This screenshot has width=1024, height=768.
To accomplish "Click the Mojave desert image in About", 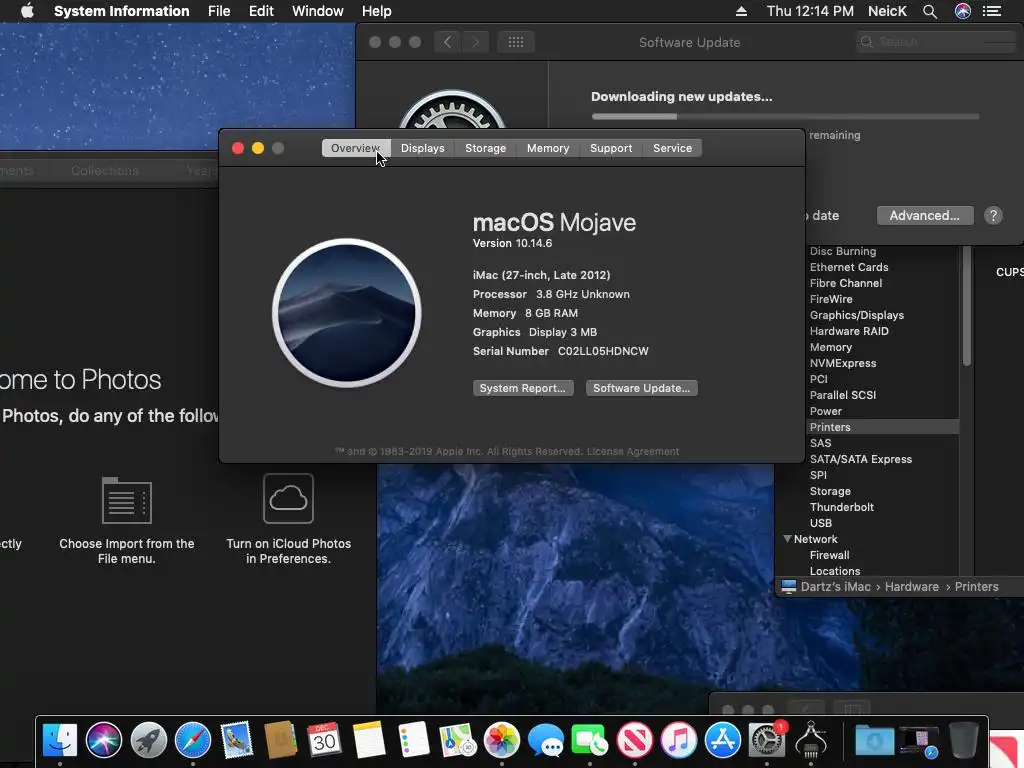I will pyautogui.click(x=347, y=313).
